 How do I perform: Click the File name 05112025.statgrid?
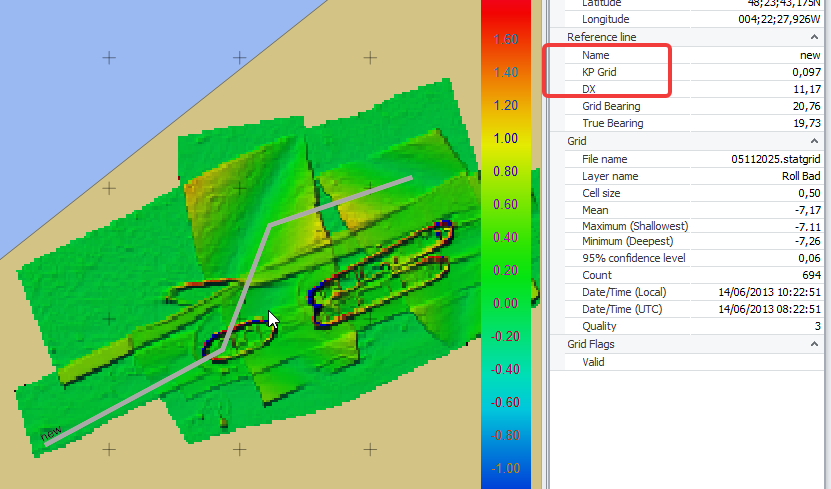tap(775, 159)
